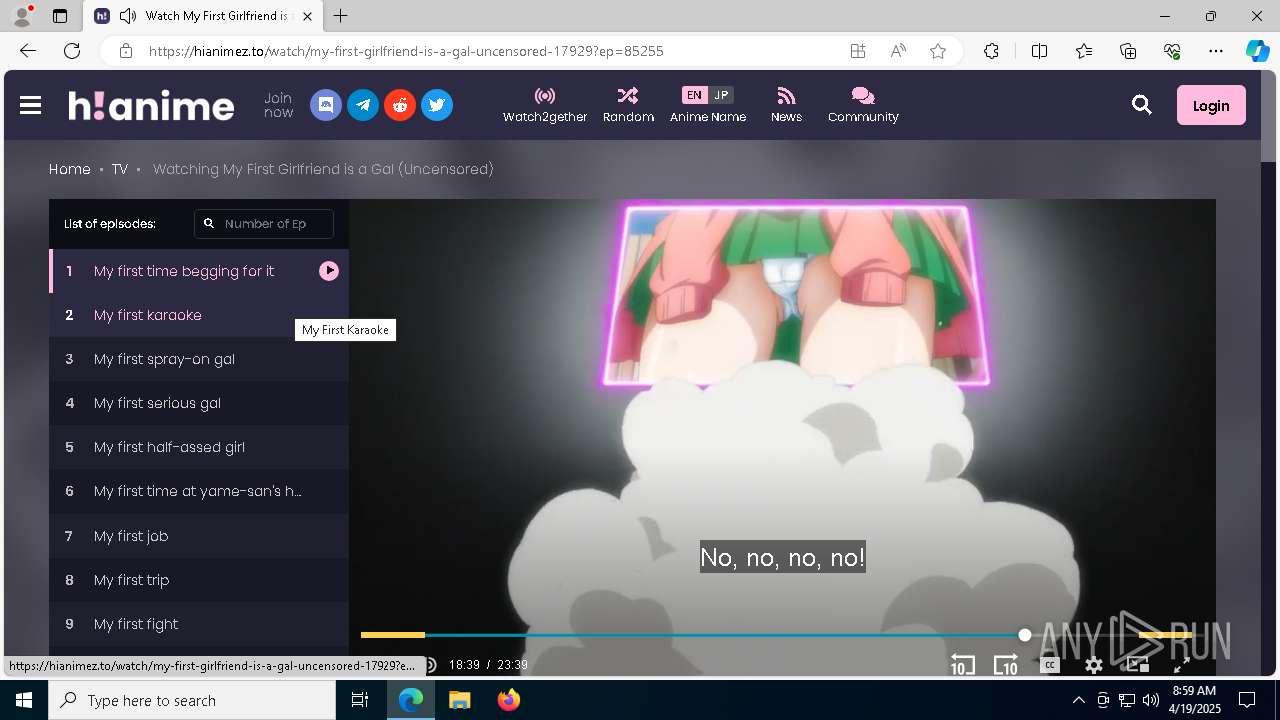Image resolution: width=1280 pixels, height=720 pixels.
Task: Click the video elapsed time display
Action: (464, 665)
